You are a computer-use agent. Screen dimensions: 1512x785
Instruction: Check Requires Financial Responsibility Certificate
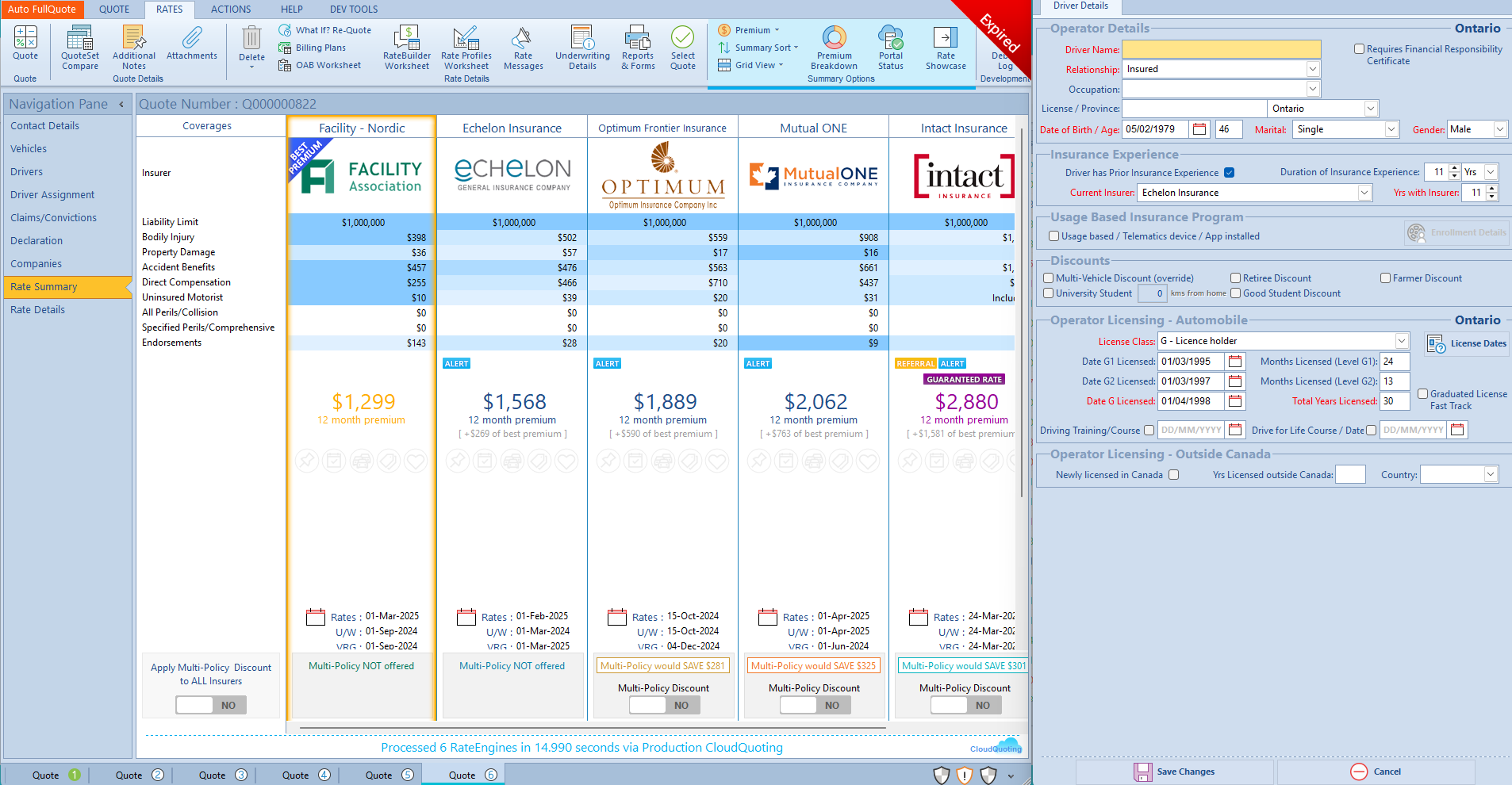1359,49
